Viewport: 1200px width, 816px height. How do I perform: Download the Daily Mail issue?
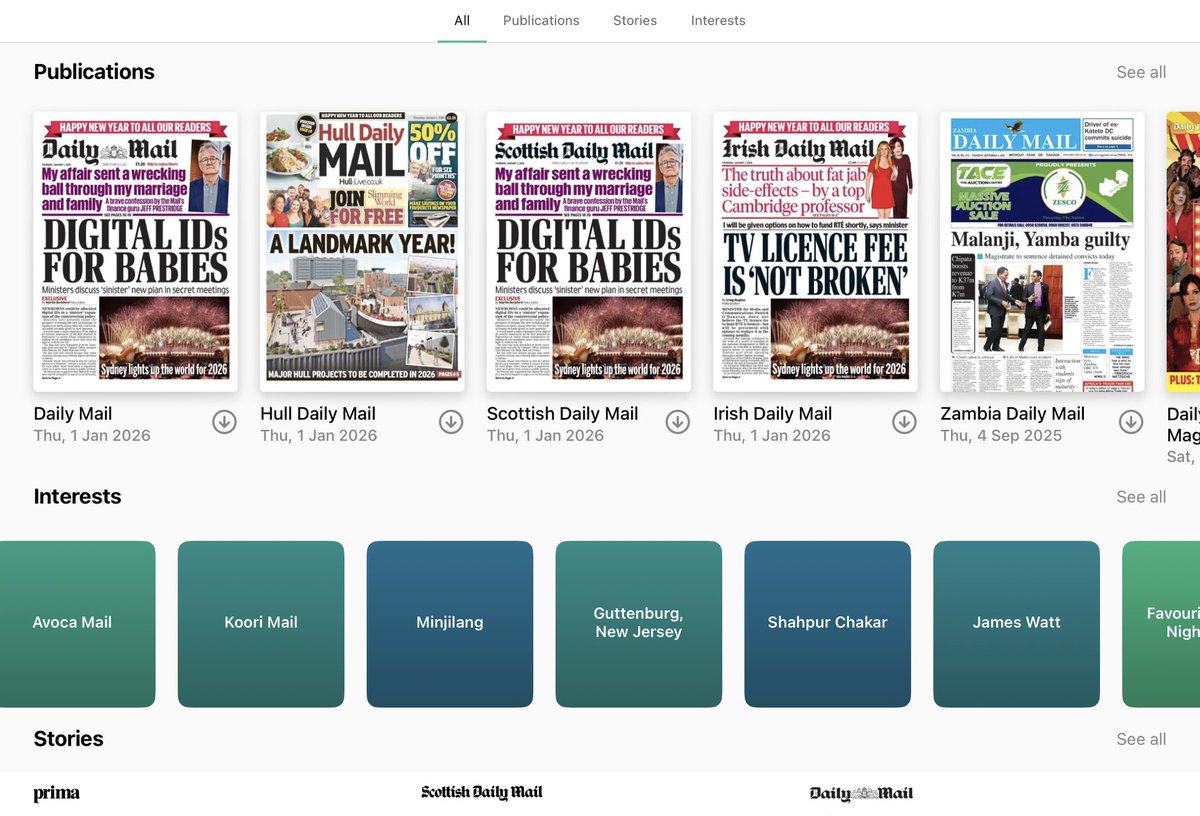coord(224,422)
